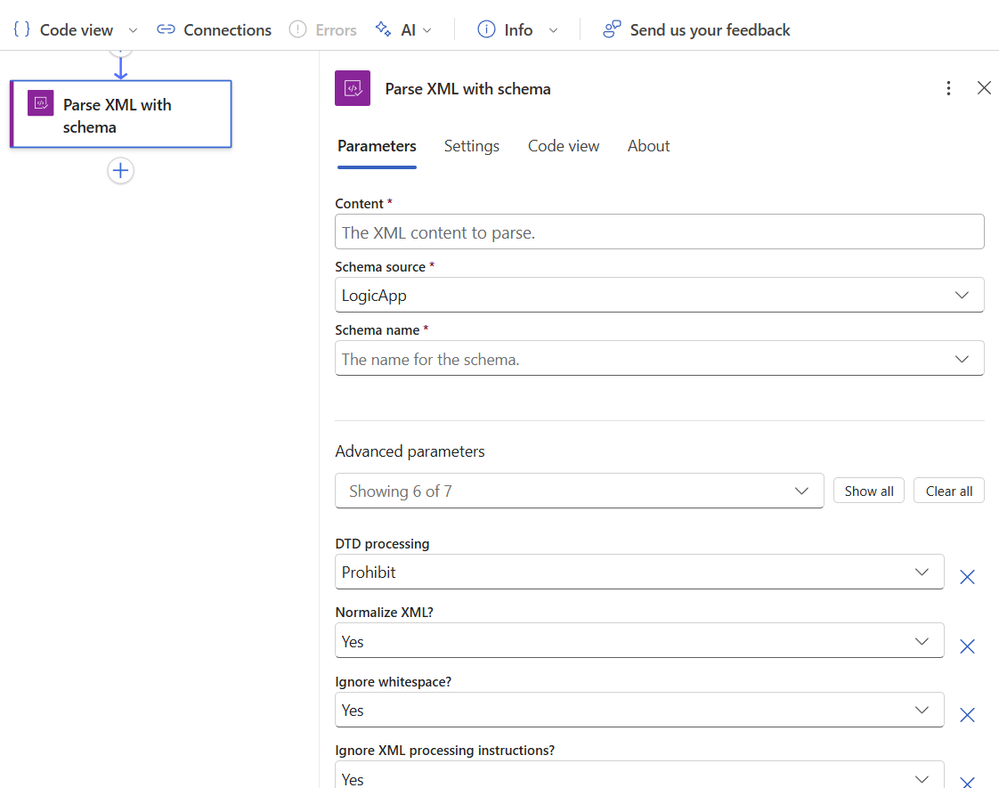999x788 pixels.
Task: Click the plus icon below the Parse XML node
Action: [x=120, y=171]
